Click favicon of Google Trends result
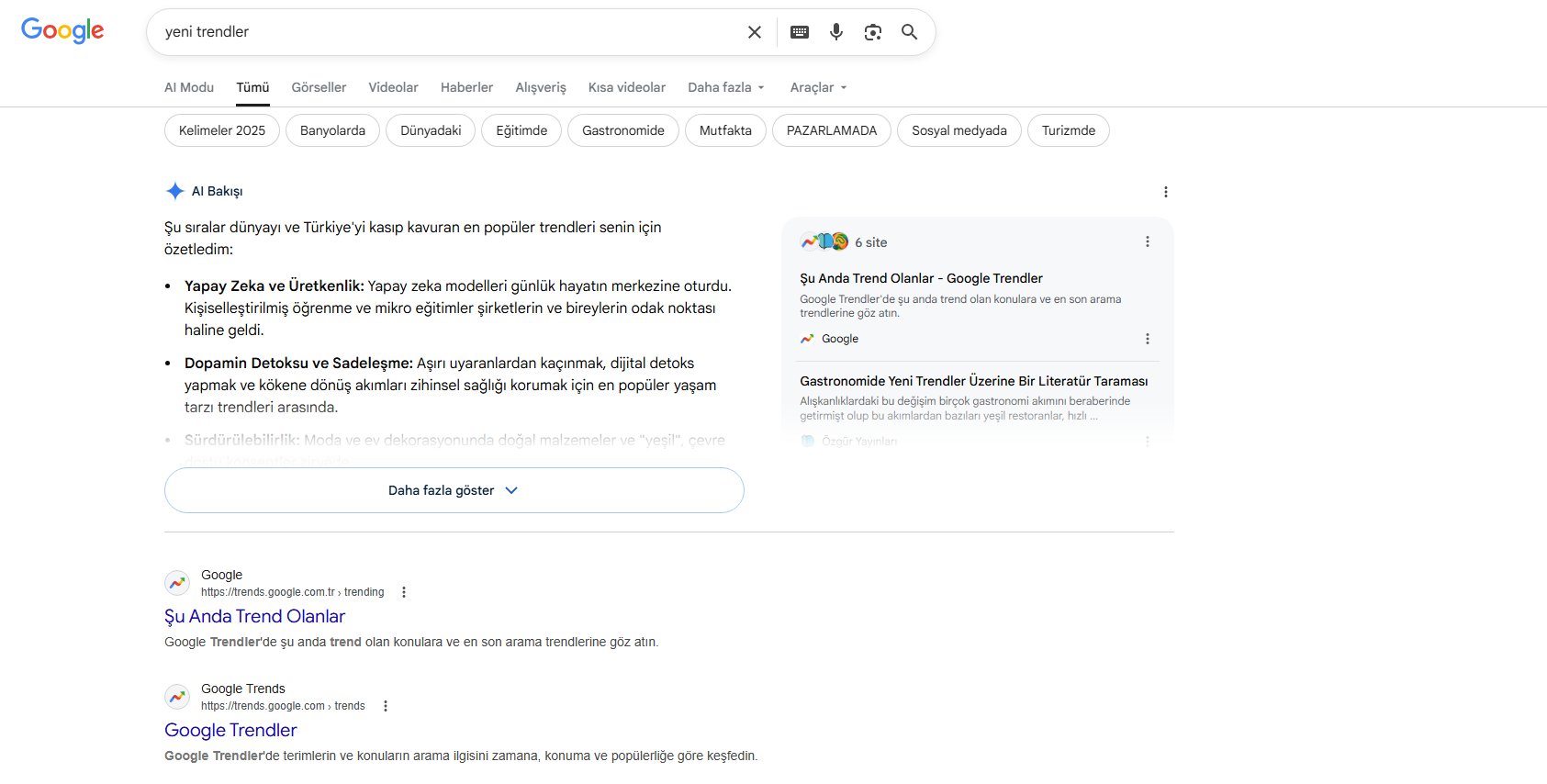Viewport: 1547px width, 784px height. (x=177, y=697)
